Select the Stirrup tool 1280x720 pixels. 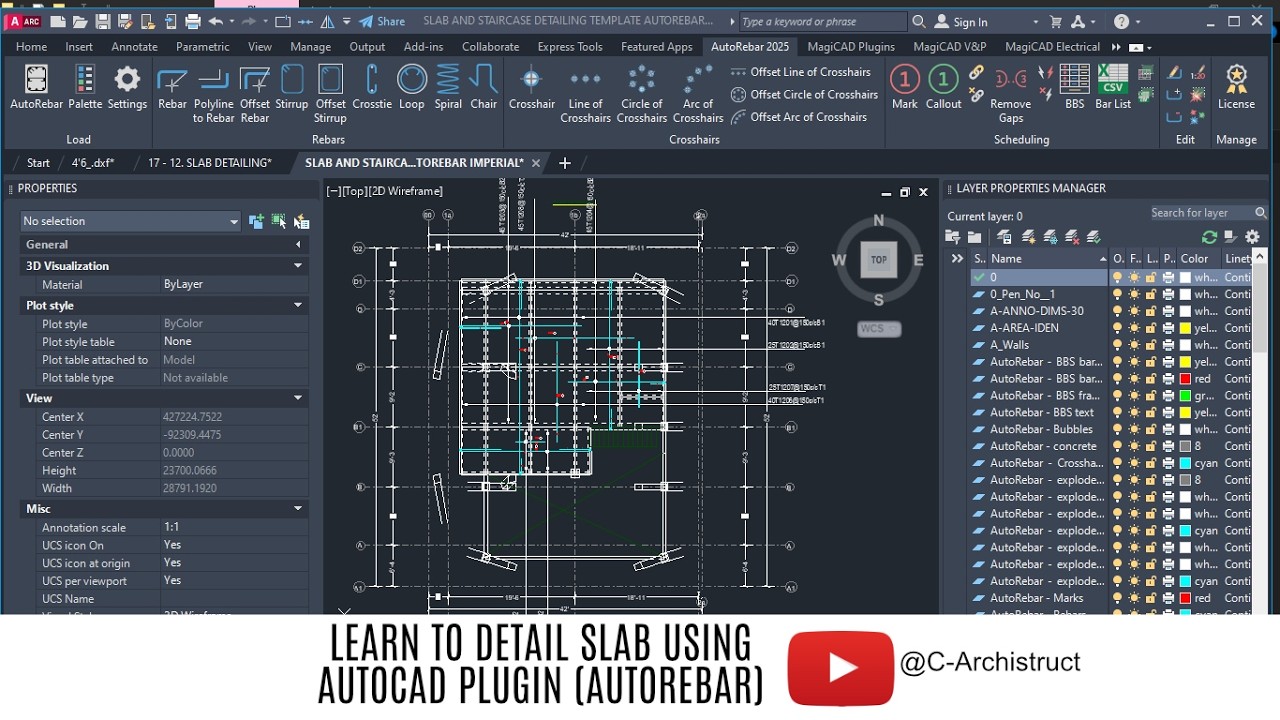click(292, 87)
